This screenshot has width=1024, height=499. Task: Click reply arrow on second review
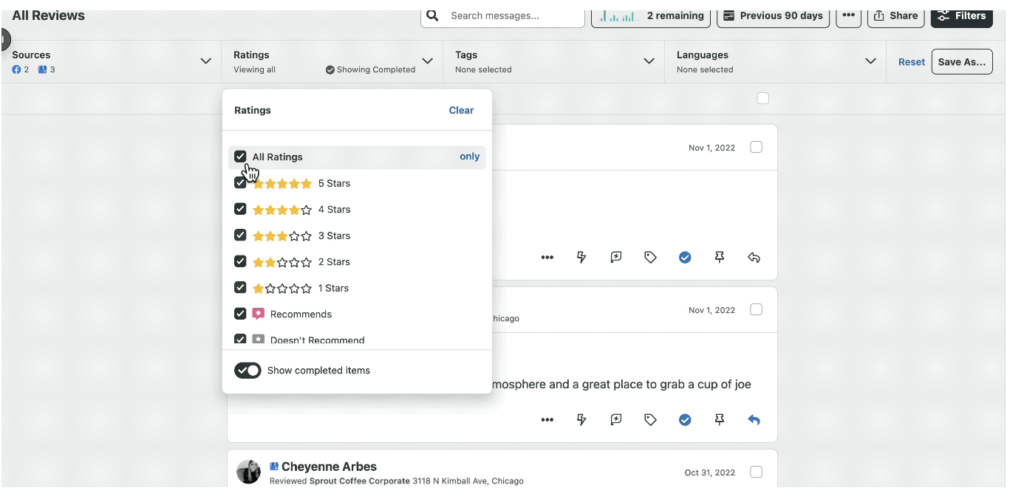754,420
